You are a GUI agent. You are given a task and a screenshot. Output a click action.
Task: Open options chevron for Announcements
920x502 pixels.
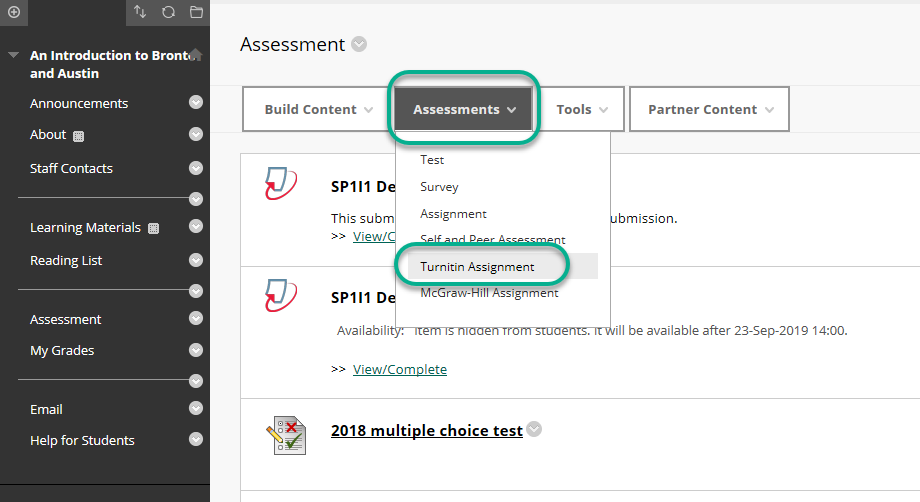click(196, 103)
